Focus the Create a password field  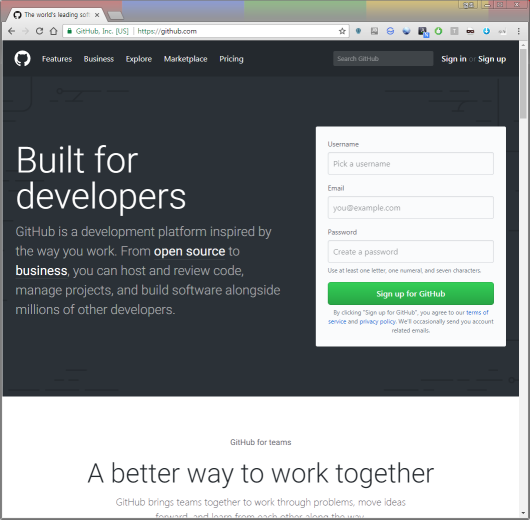410,252
